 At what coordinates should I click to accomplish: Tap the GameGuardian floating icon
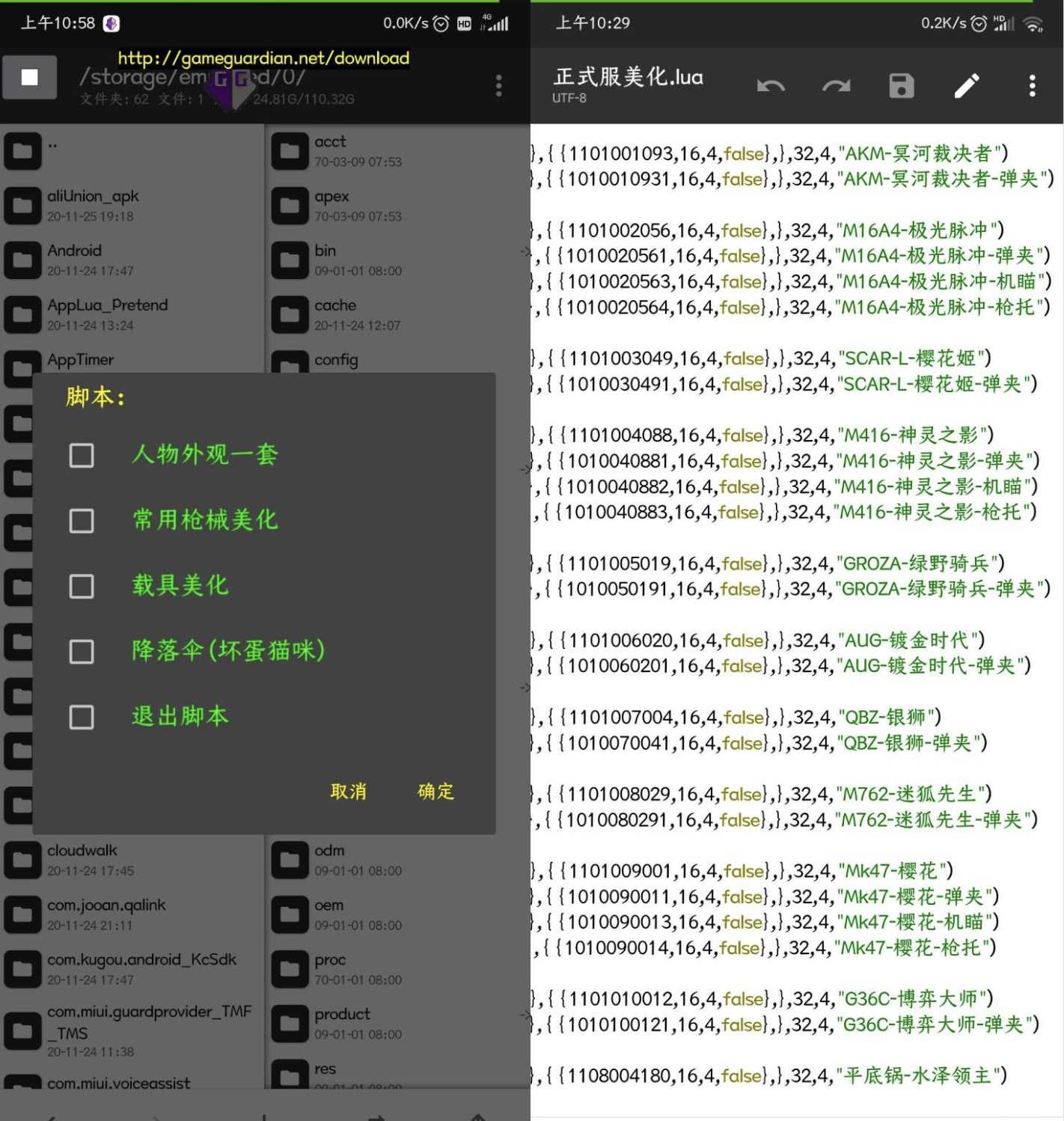pyautogui.click(x=230, y=88)
